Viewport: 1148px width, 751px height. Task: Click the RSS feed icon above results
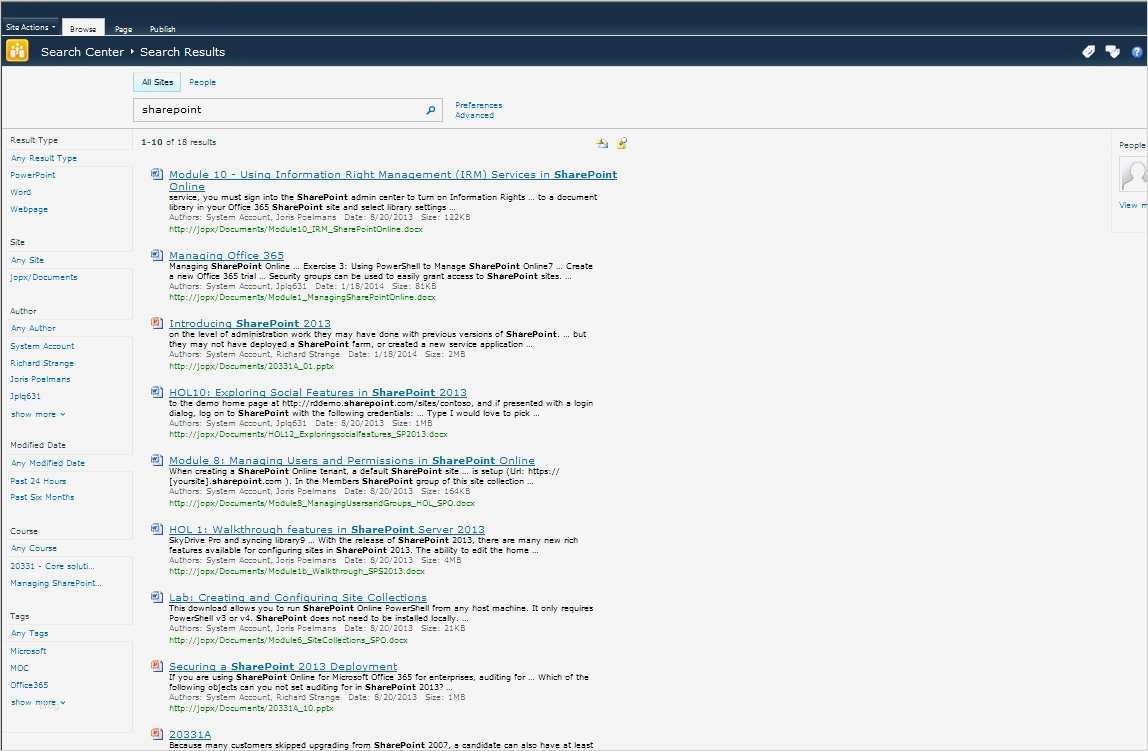tap(622, 143)
